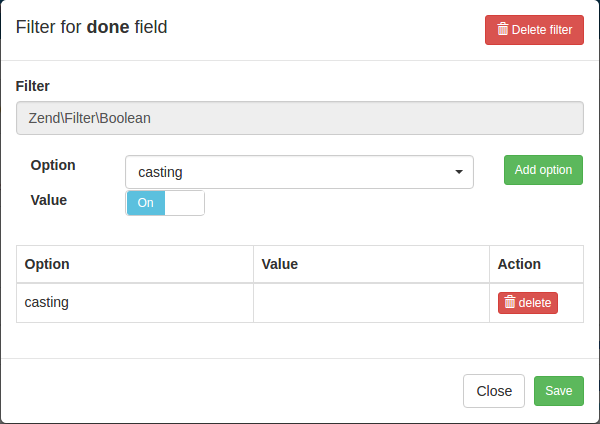Click the Value label beside the switch
Image resolution: width=600 pixels, height=424 pixels.
[x=49, y=200]
